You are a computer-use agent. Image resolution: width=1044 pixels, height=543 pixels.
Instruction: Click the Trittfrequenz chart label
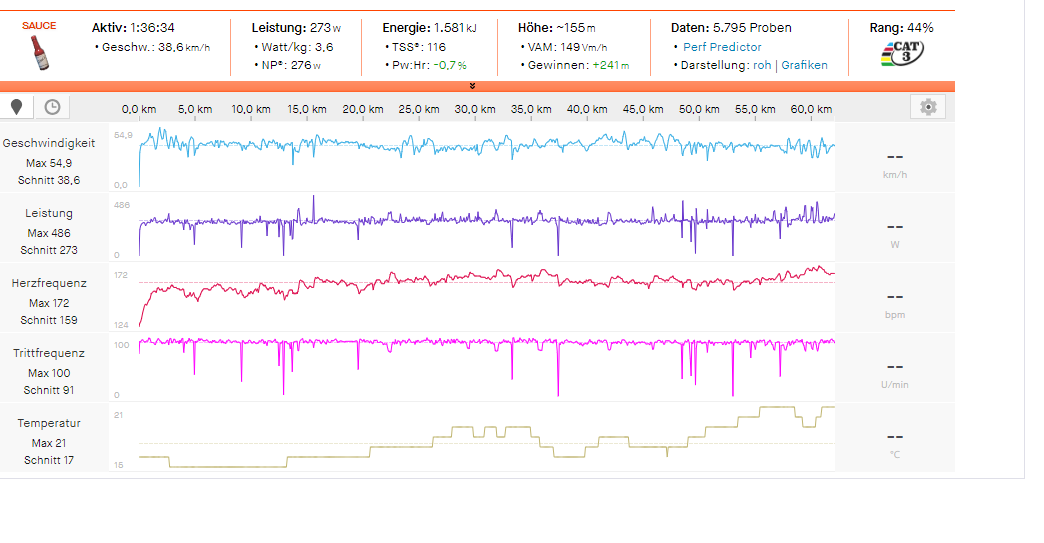click(x=49, y=353)
